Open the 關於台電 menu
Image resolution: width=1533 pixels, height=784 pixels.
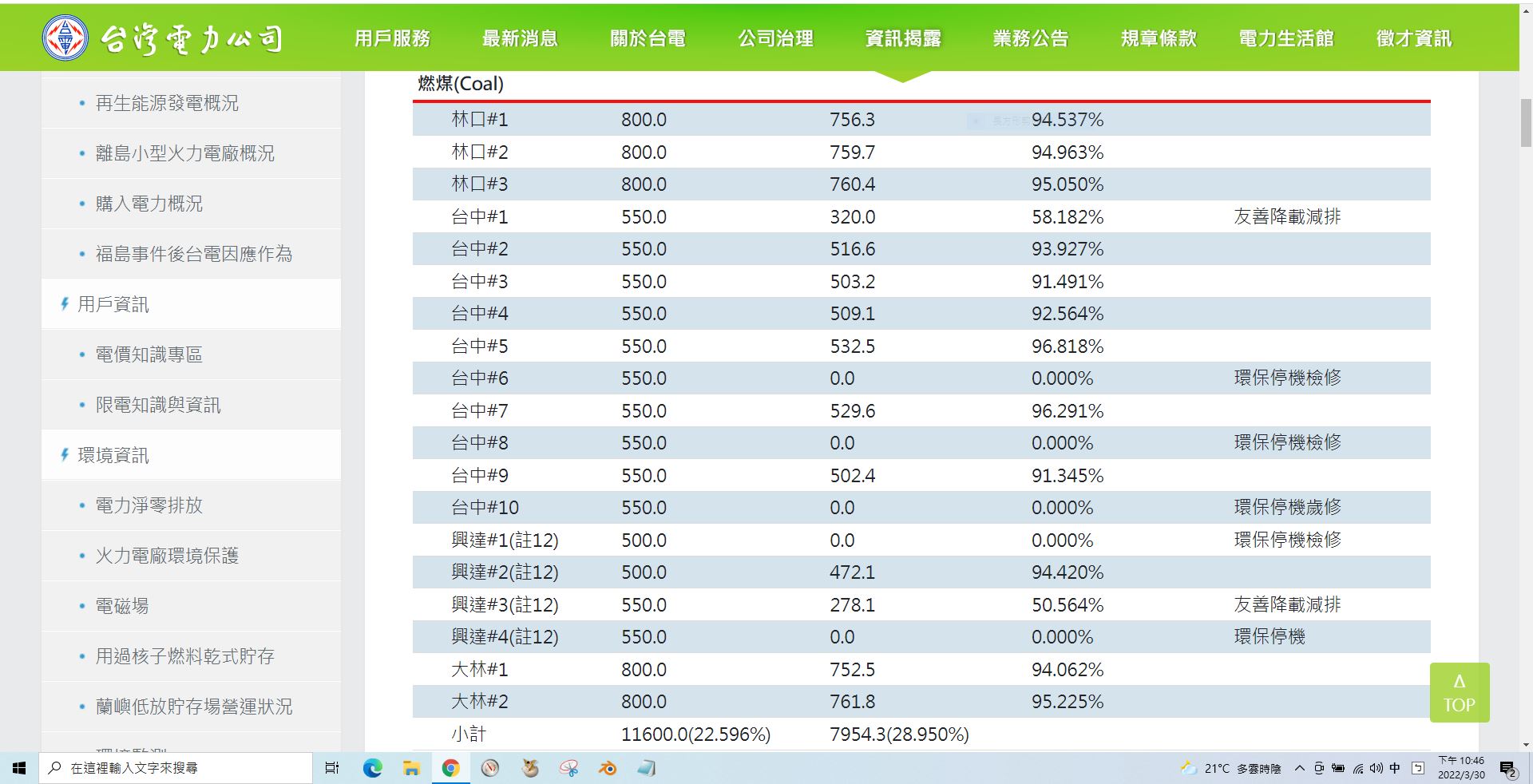pyautogui.click(x=648, y=38)
